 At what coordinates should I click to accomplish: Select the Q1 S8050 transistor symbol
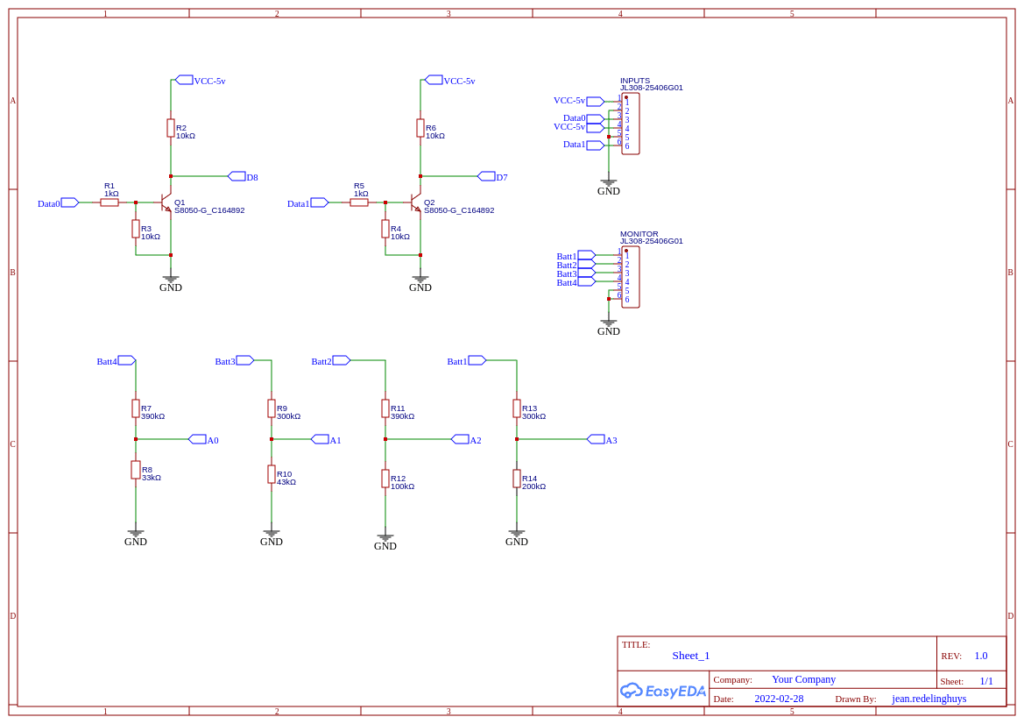click(168, 203)
